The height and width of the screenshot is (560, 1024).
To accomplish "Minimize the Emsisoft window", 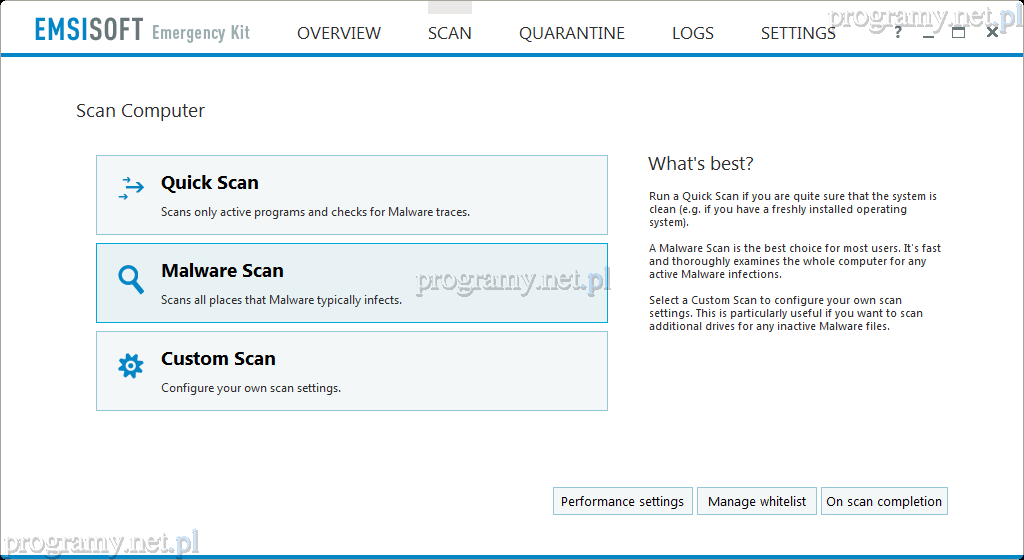I will pyautogui.click(x=927, y=33).
